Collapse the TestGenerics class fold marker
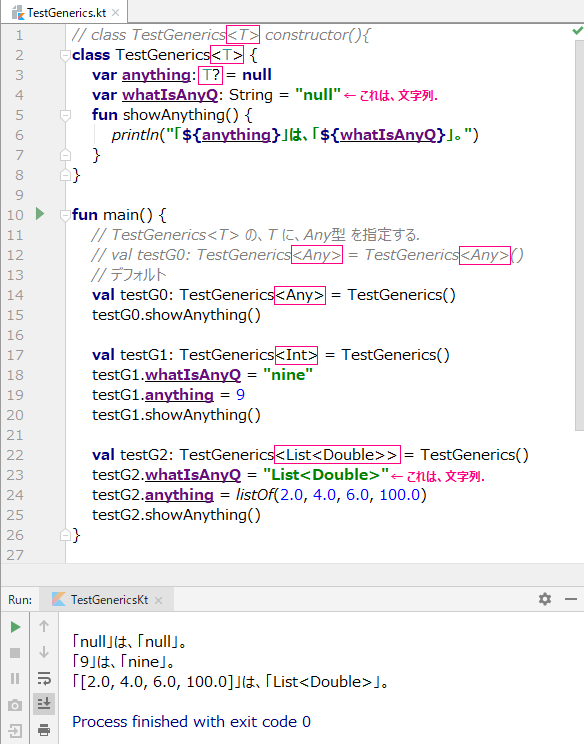Viewport: 584px width, 744px height. pyautogui.click(x=65, y=55)
